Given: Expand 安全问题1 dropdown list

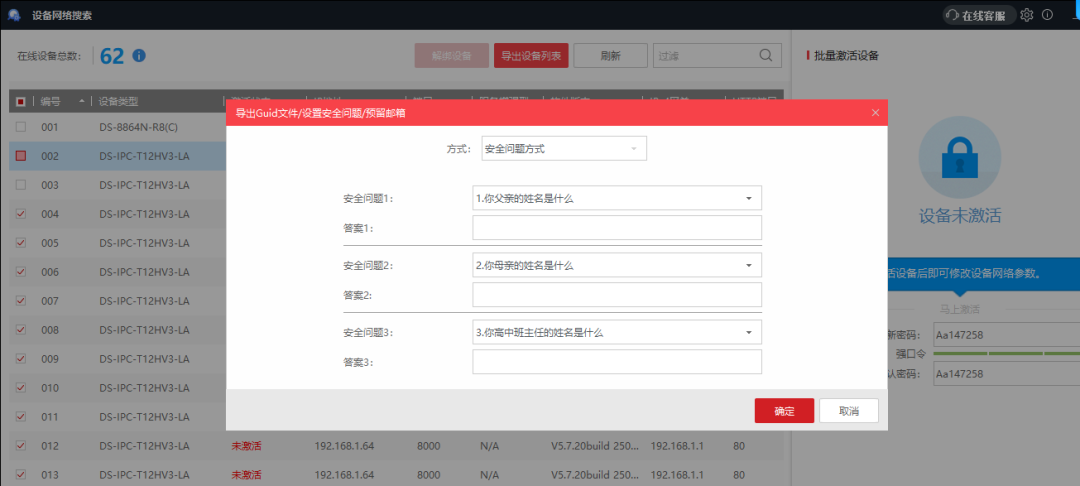Looking at the screenshot, I should click(617, 198).
